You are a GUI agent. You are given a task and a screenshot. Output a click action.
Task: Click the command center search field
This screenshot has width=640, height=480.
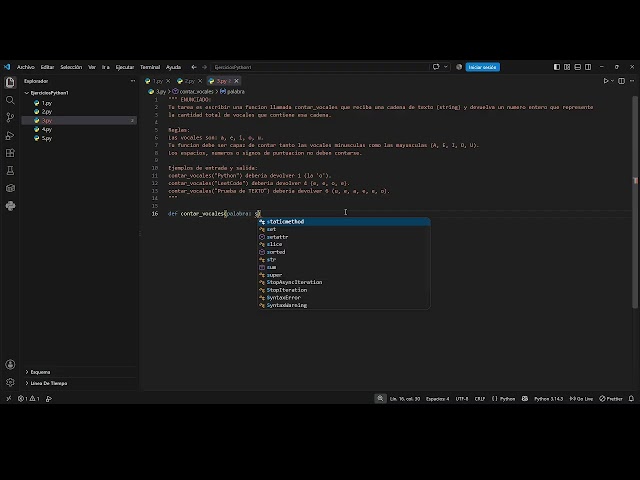coord(320,67)
